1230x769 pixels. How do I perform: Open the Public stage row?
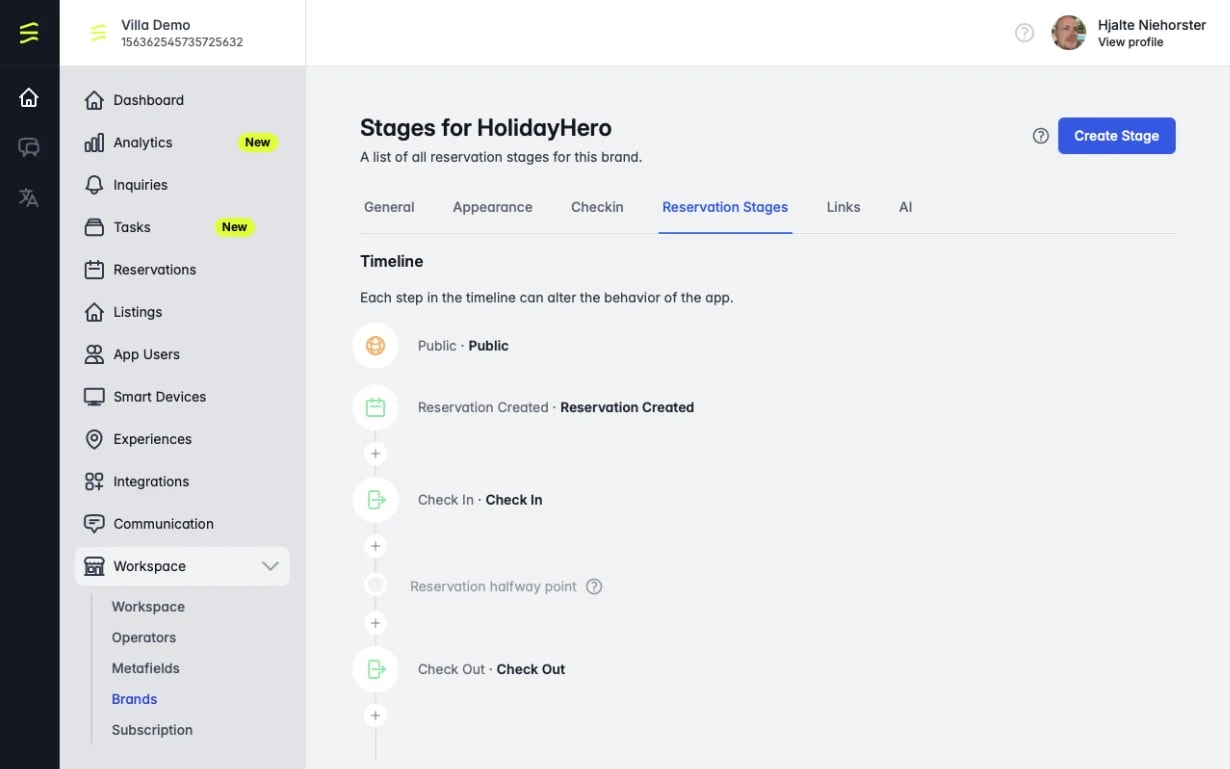point(463,346)
